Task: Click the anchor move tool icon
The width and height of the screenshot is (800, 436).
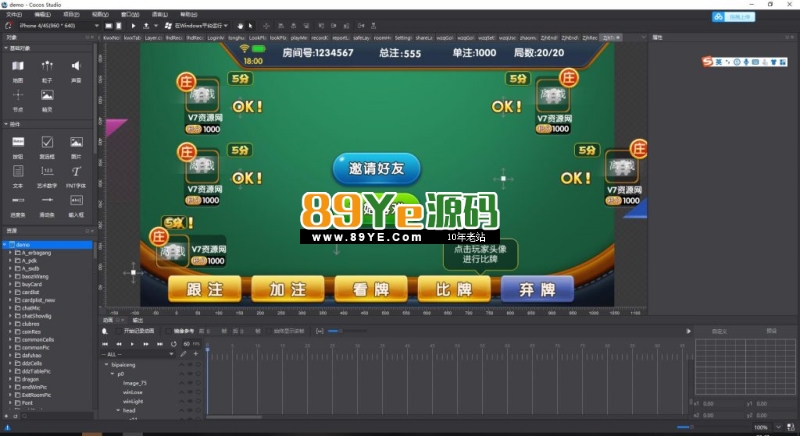Action: (x=266, y=25)
